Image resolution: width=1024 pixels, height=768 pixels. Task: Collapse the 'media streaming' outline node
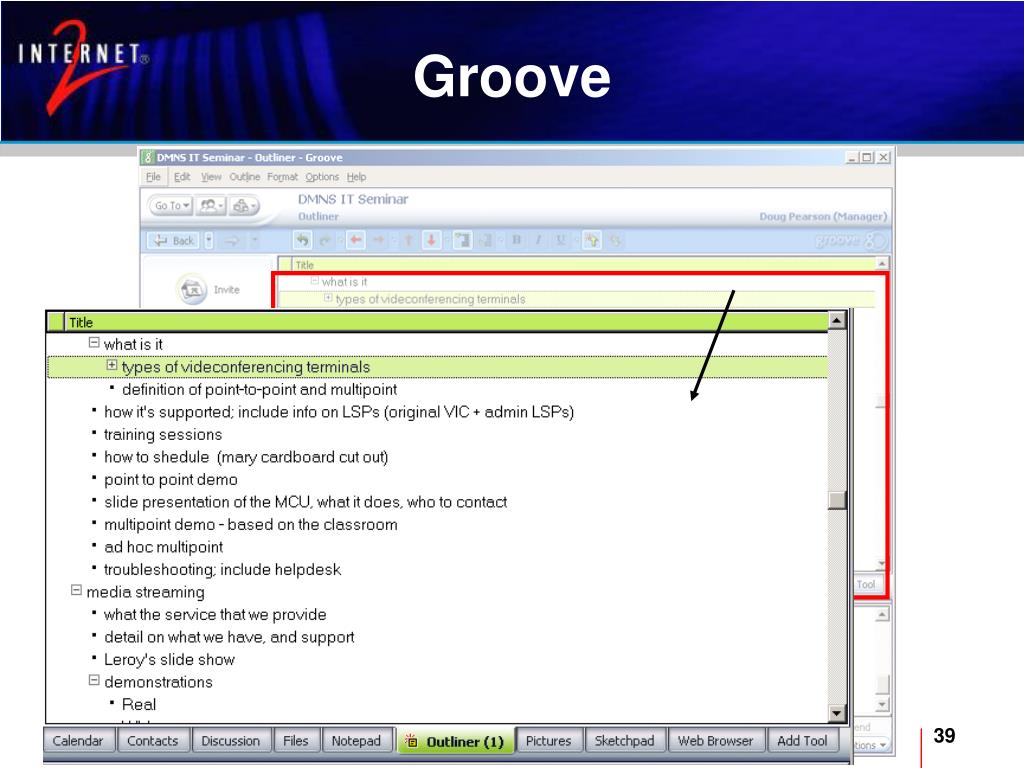point(76,590)
